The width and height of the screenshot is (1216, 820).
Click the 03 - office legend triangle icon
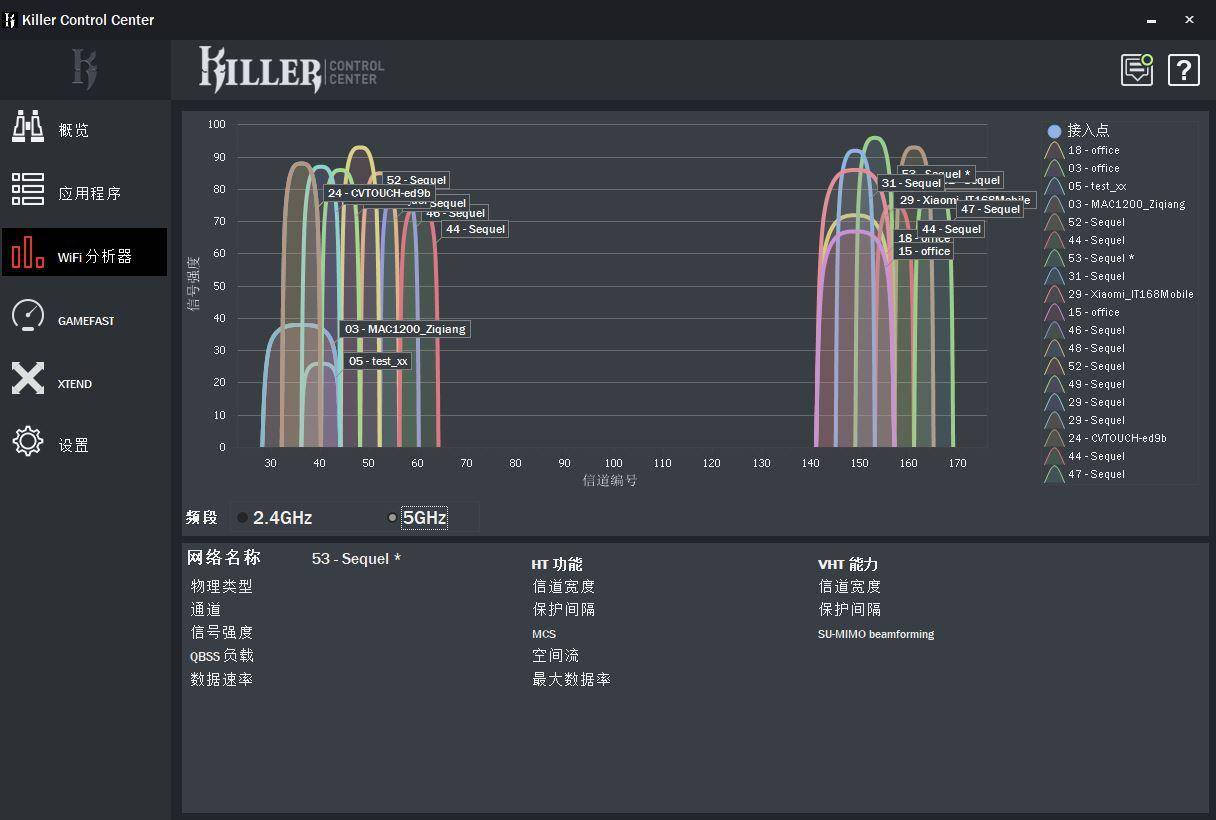pyautogui.click(x=1054, y=168)
